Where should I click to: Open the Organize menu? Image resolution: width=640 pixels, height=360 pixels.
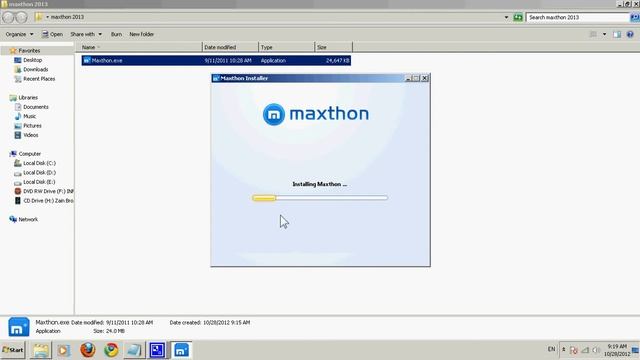19,34
